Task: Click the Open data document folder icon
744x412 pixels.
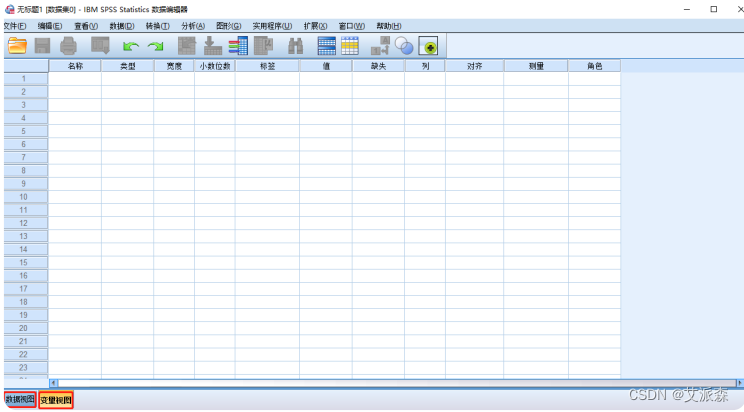Action: pos(17,46)
